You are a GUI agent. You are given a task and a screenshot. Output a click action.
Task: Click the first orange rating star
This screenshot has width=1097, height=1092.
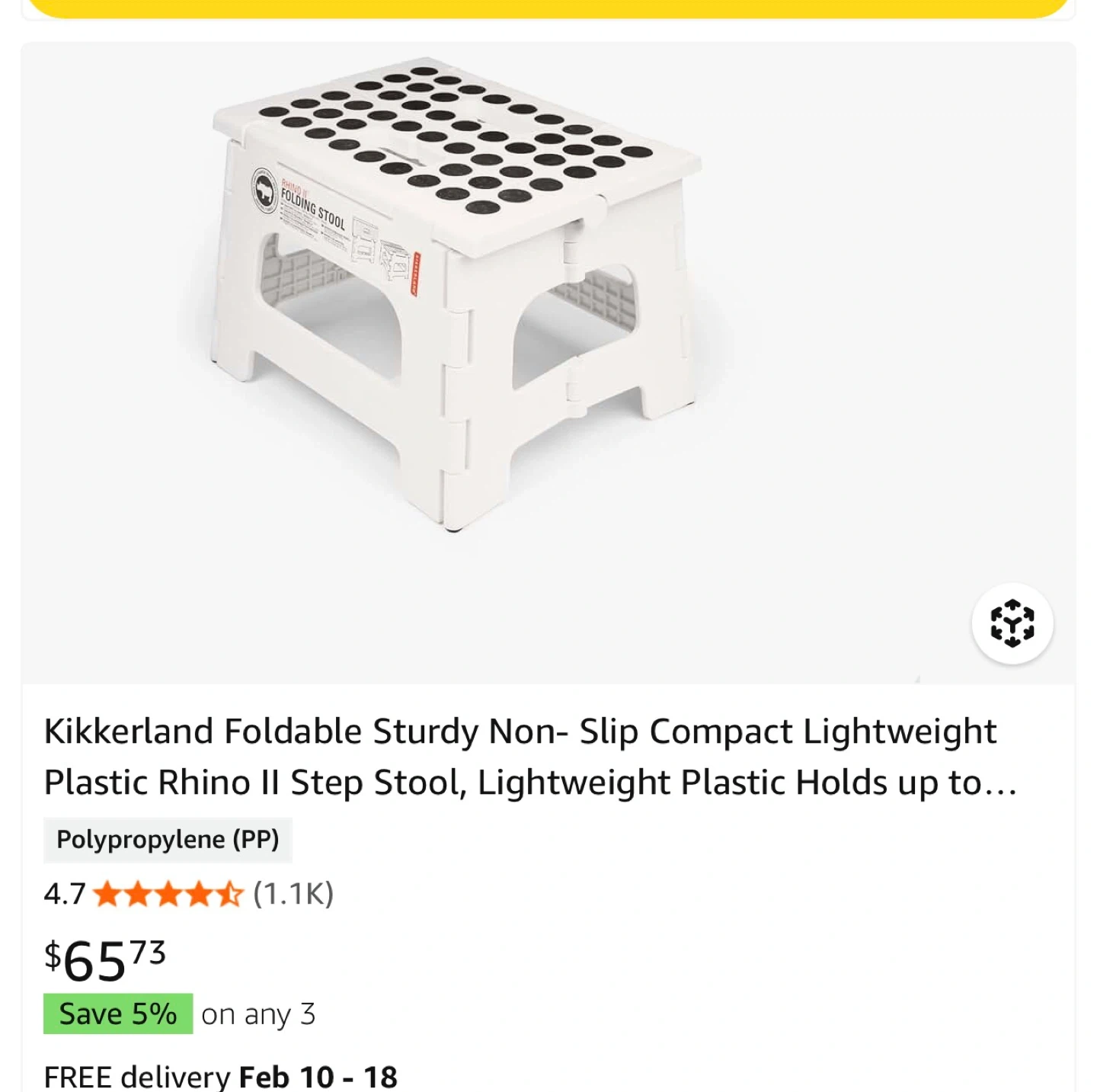107,894
